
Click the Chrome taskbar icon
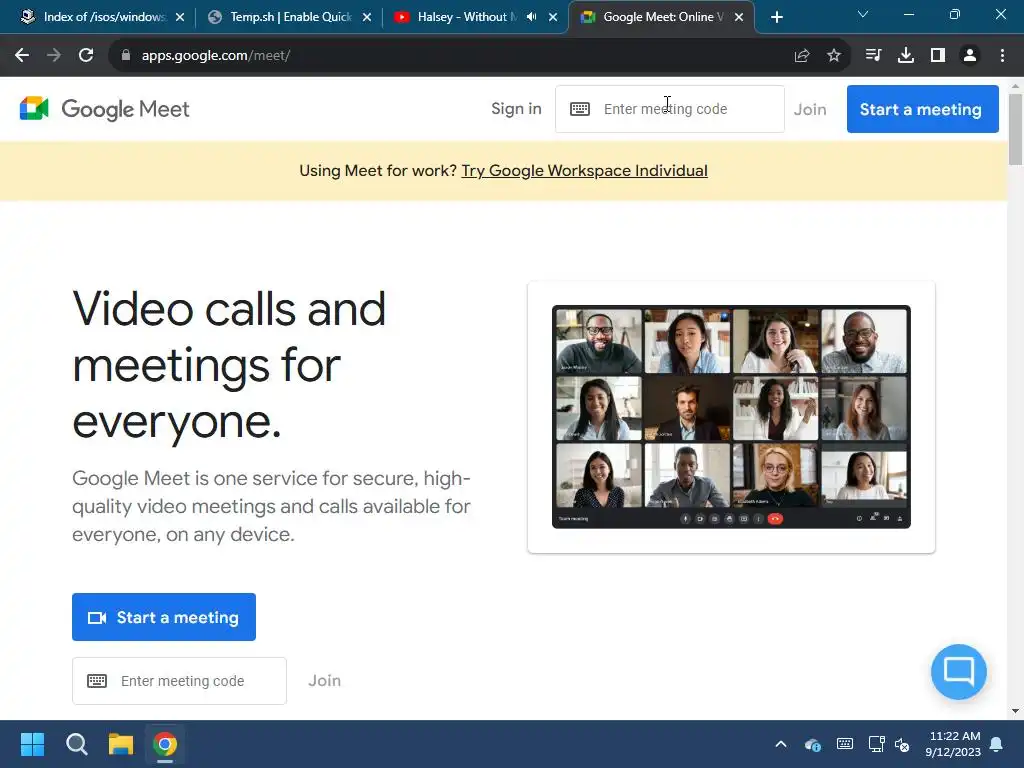tap(165, 744)
